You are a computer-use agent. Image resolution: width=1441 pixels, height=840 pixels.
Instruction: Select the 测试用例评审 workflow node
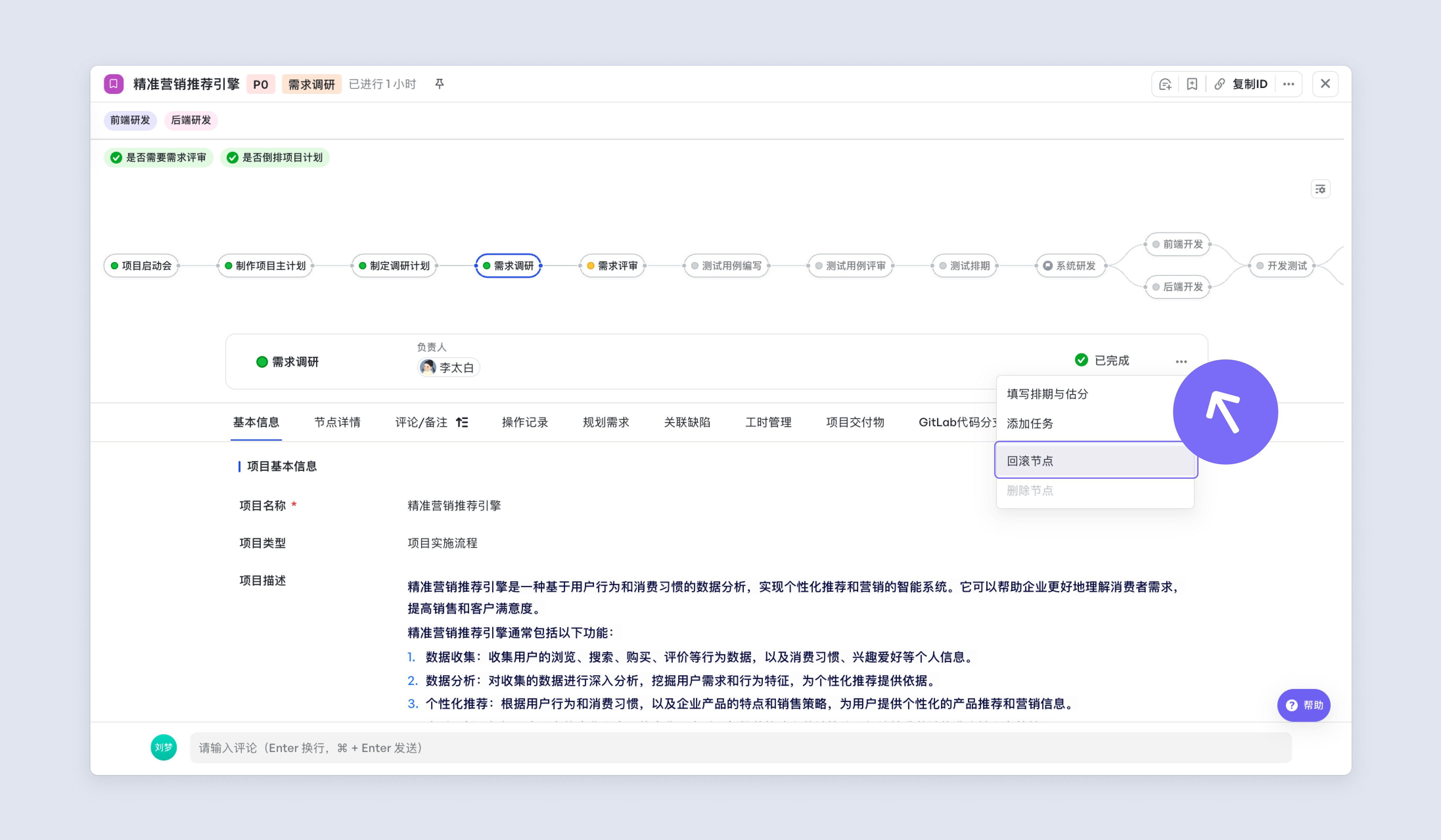click(x=850, y=266)
